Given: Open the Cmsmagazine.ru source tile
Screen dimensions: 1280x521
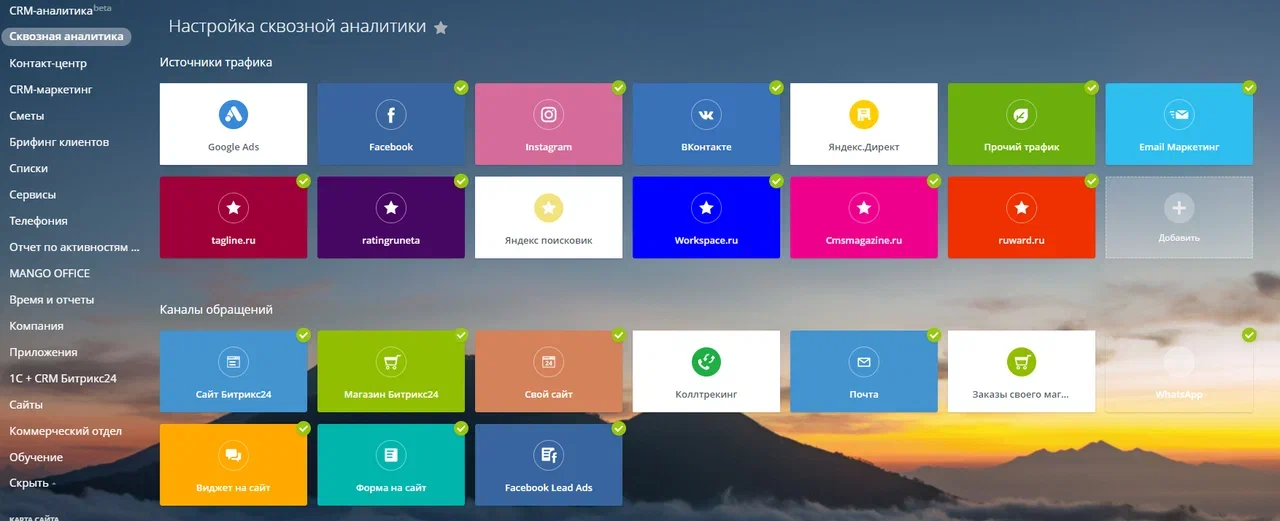Looking at the screenshot, I should pos(864,218).
